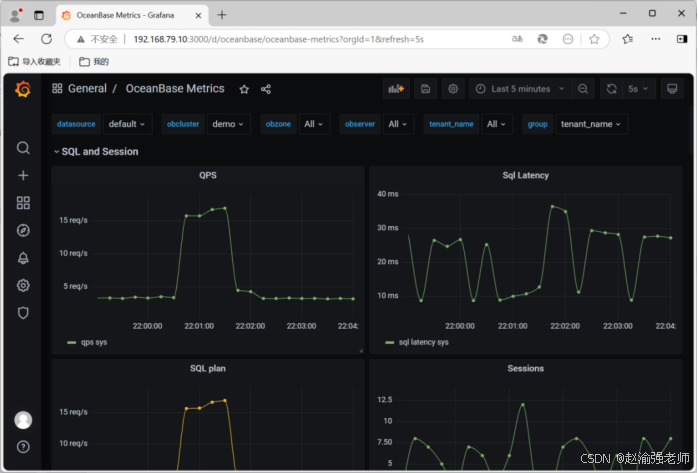Open the Alerting bell sidebar icon
The image size is (698, 473).
pos(23,258)
